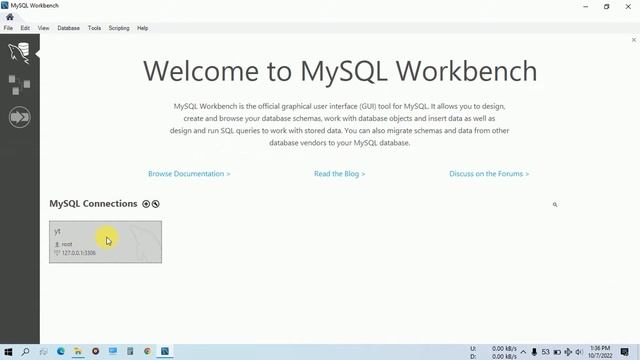Open the Models view in sidebar
The height and width of the screenshot is (360, 640).
[x=19, y=85]
